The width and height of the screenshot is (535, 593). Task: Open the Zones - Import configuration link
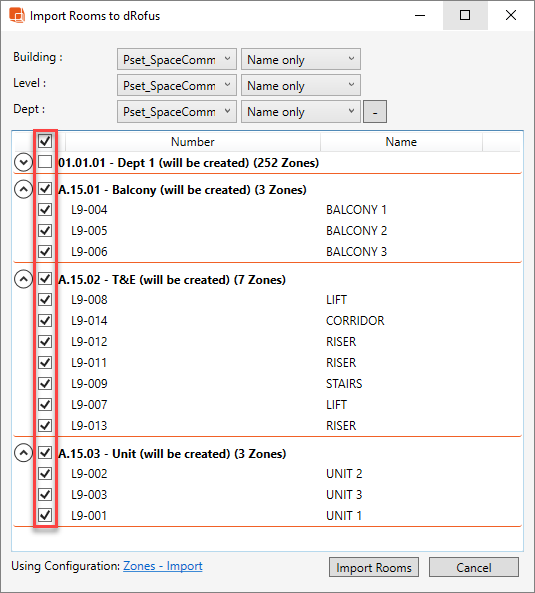tap(163, 566)
